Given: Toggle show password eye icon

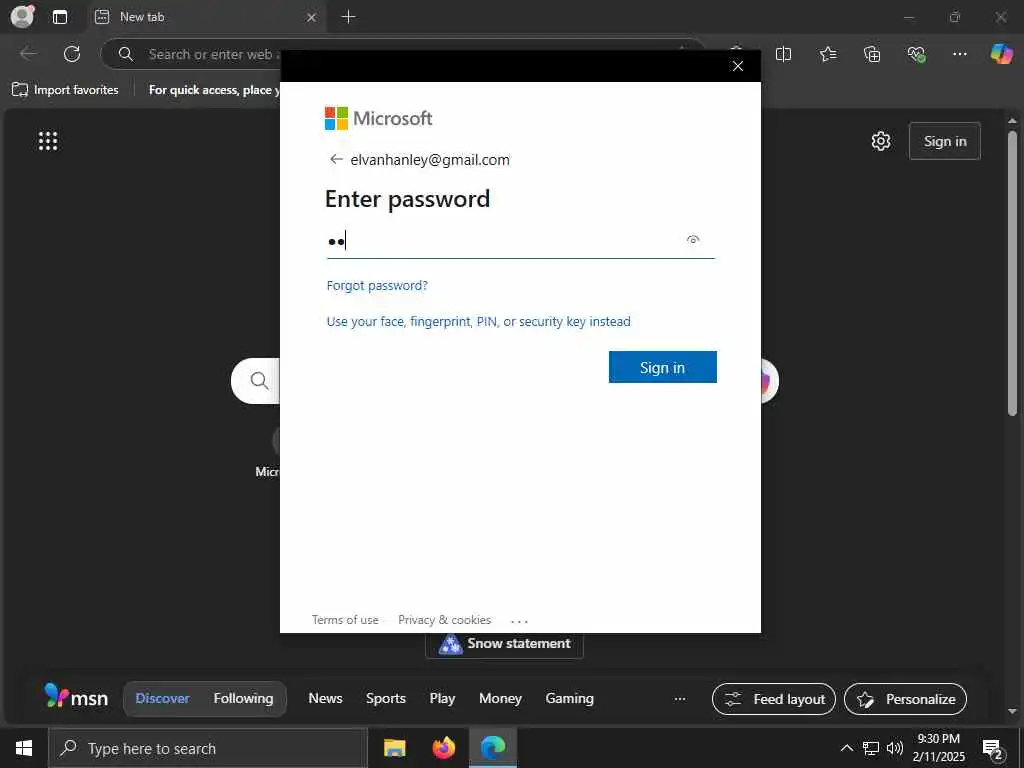Looking at the screenshot, I should [x=693, y=240].
